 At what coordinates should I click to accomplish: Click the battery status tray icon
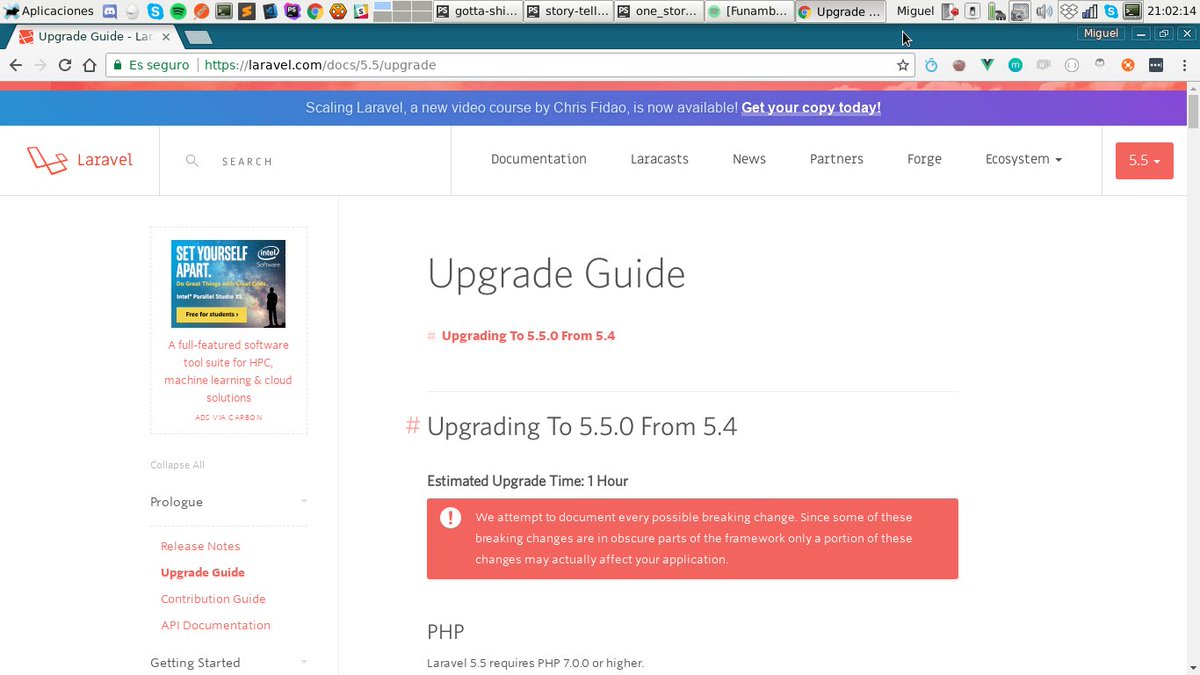(994, 11)
